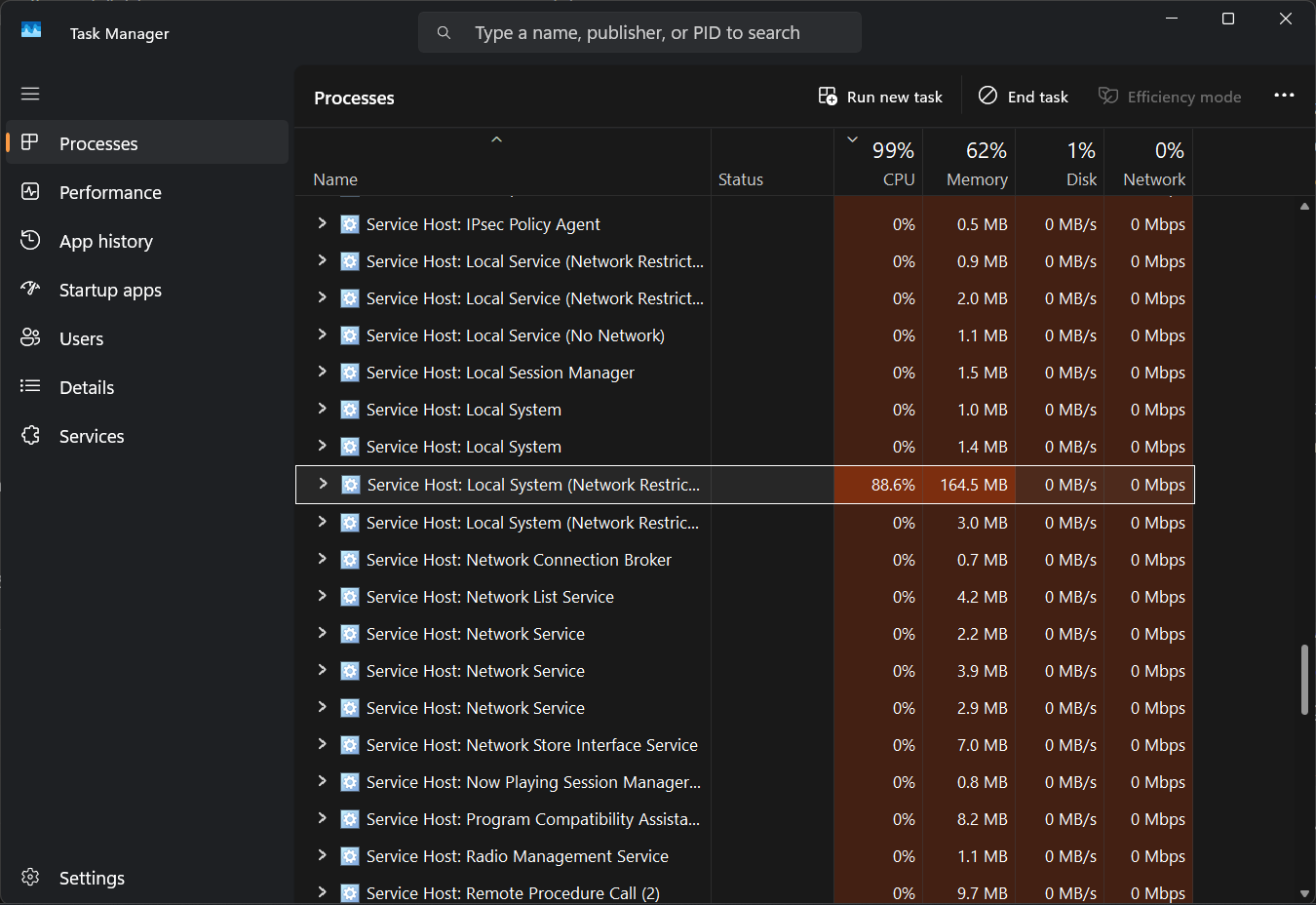This screenshot has width=1316, height=905.
Task: Expand Service Host: Local Session Manager
Action: (x=322, y=372)
